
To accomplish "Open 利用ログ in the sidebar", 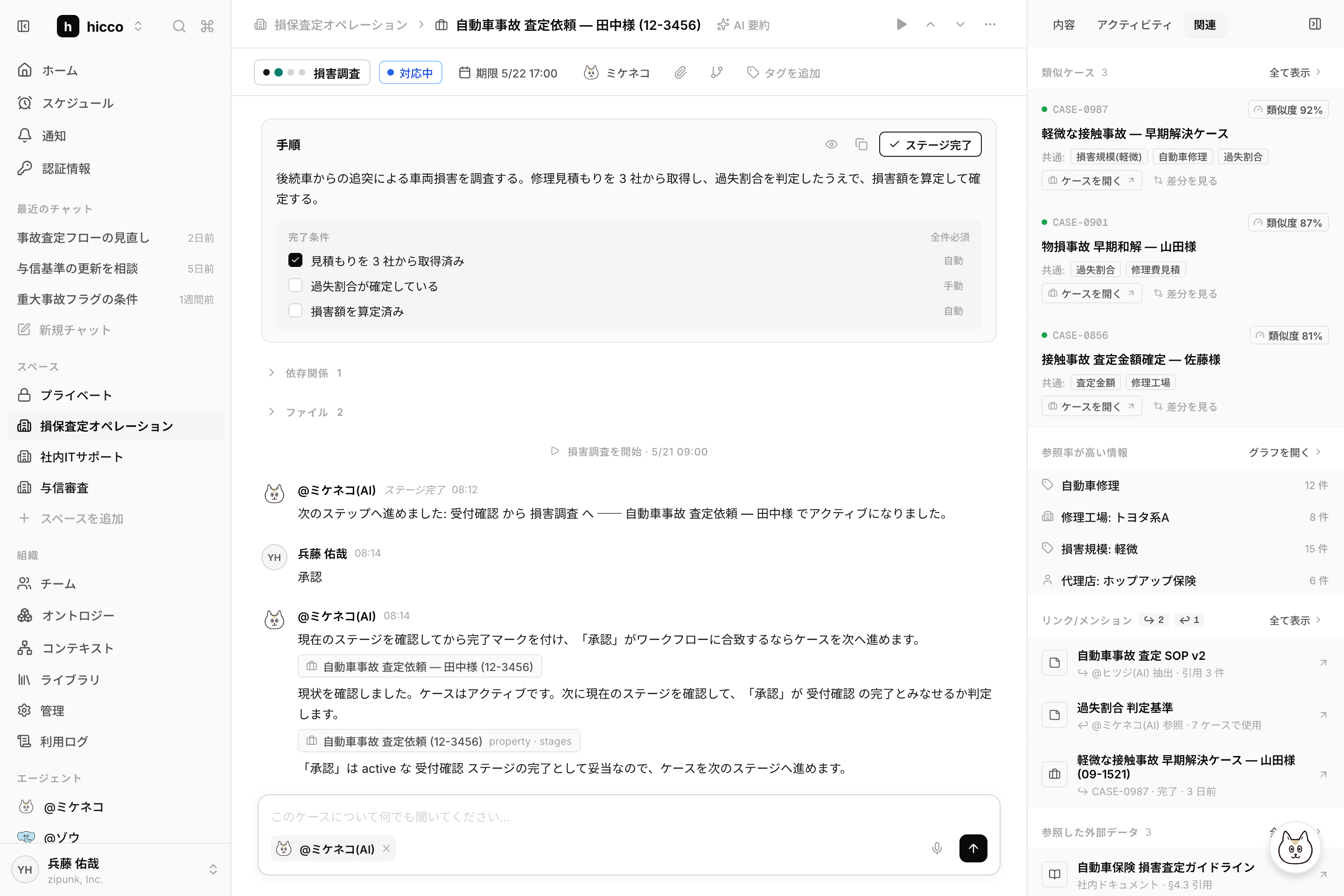I will tap(114, 741).
